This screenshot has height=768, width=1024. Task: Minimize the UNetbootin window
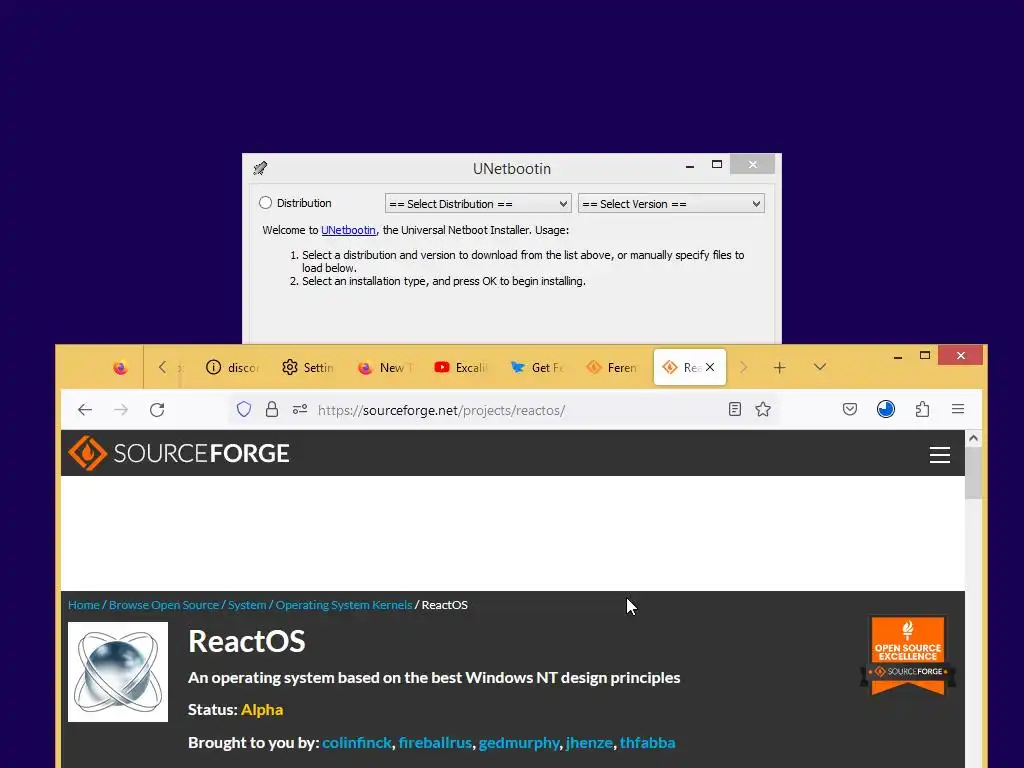pyautogui.click(x=690, y=165)
